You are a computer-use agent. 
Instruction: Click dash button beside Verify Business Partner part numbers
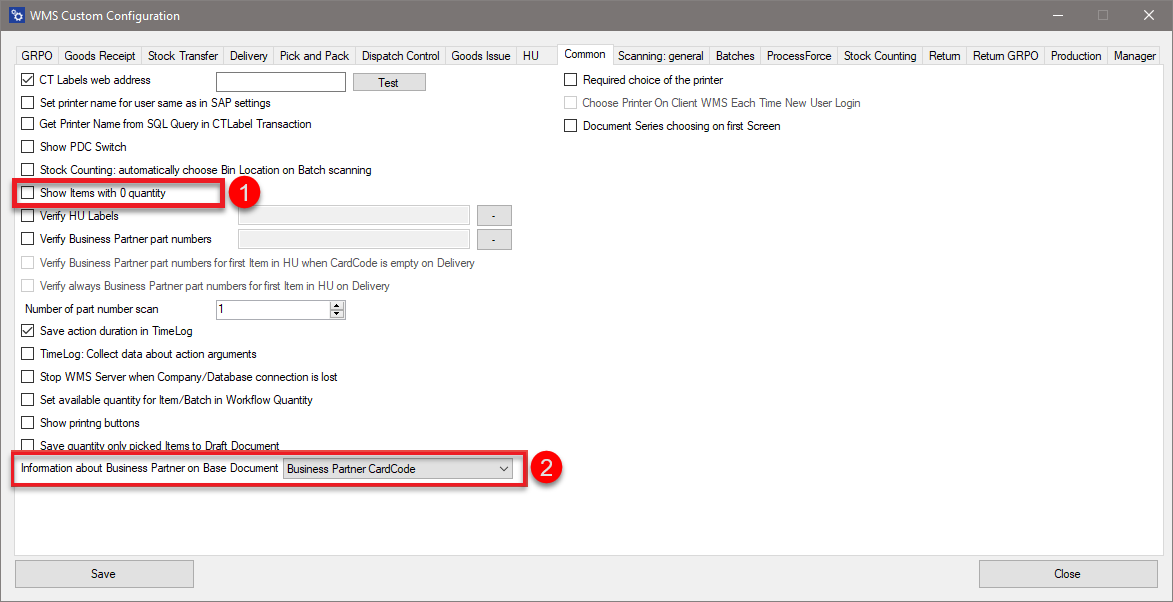pos(494,239)
